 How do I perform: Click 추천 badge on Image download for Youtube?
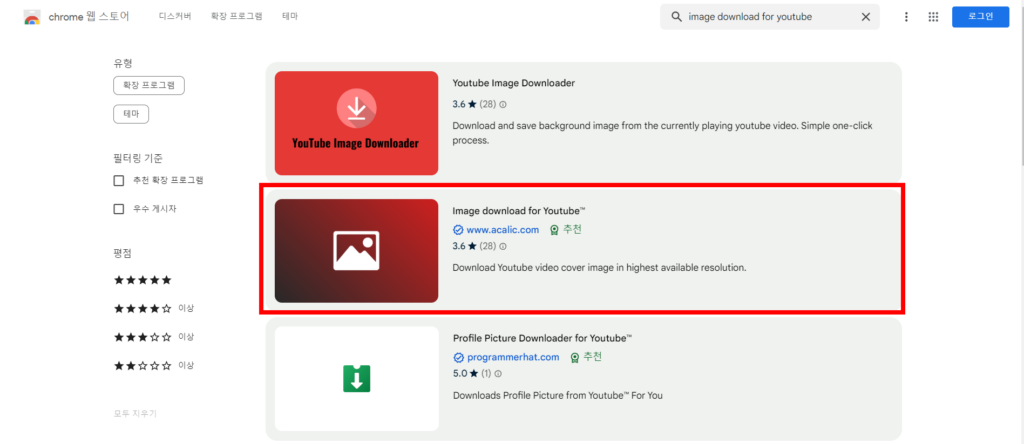click(x=566, y=230)
